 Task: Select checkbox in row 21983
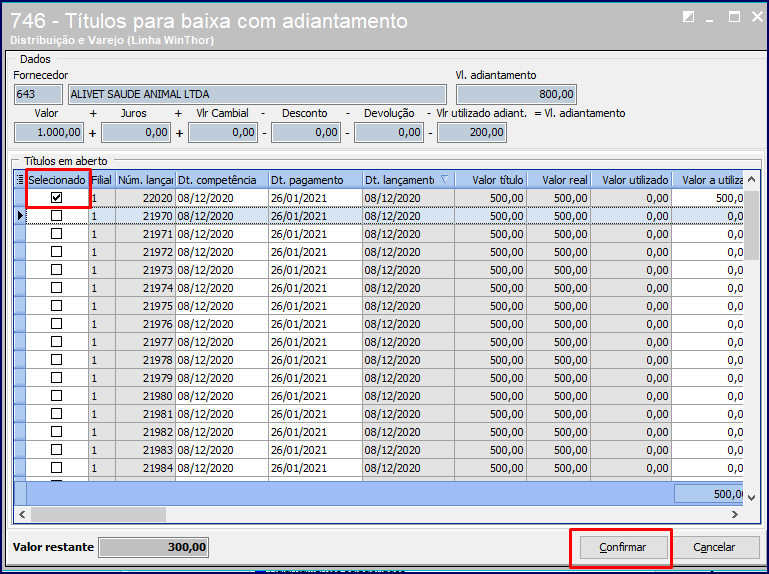(x=56, y=449)
